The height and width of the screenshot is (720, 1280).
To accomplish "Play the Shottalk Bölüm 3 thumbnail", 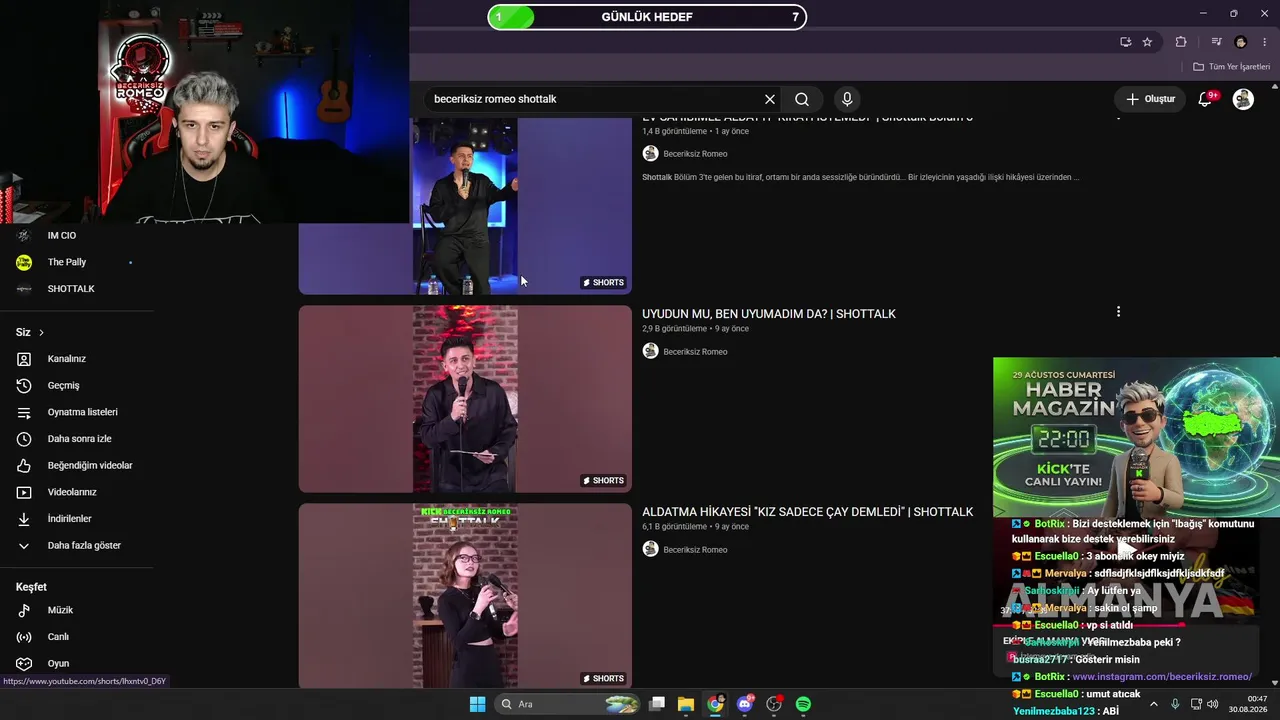I will (x=465, y=207).
